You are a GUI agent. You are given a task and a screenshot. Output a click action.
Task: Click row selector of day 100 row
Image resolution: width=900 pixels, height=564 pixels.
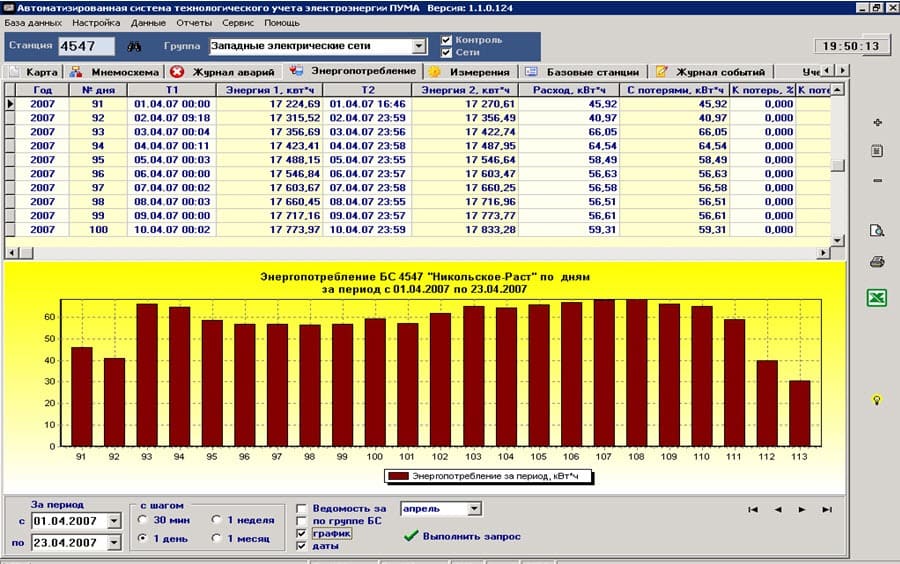(10, 230)
